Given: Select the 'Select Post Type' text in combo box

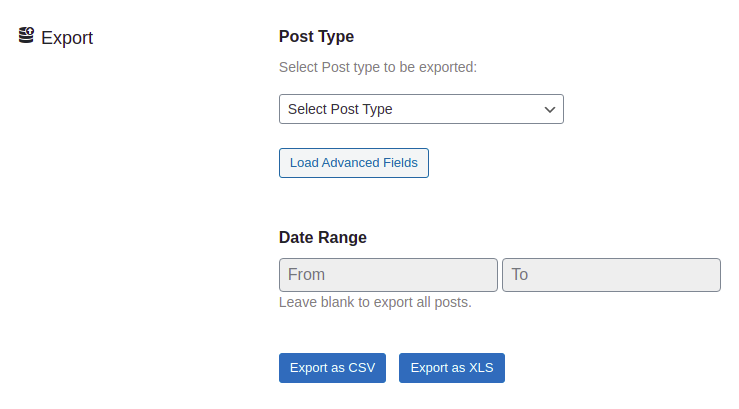Looking at the screenshot, I should [x=340, y=109].
